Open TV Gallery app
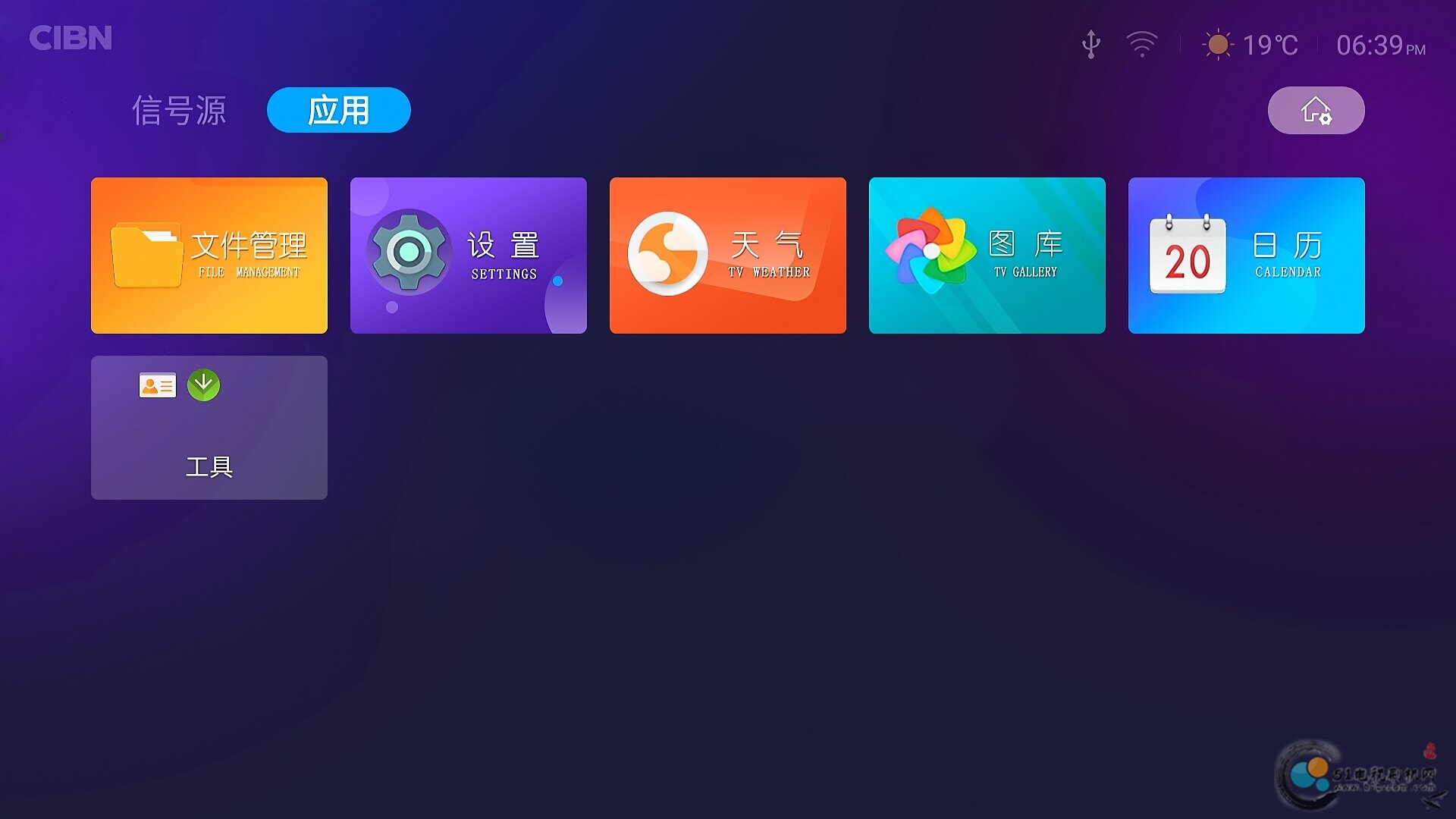Screen dimensions: 1456x819 pyautogui.click(x=987, y=255)
